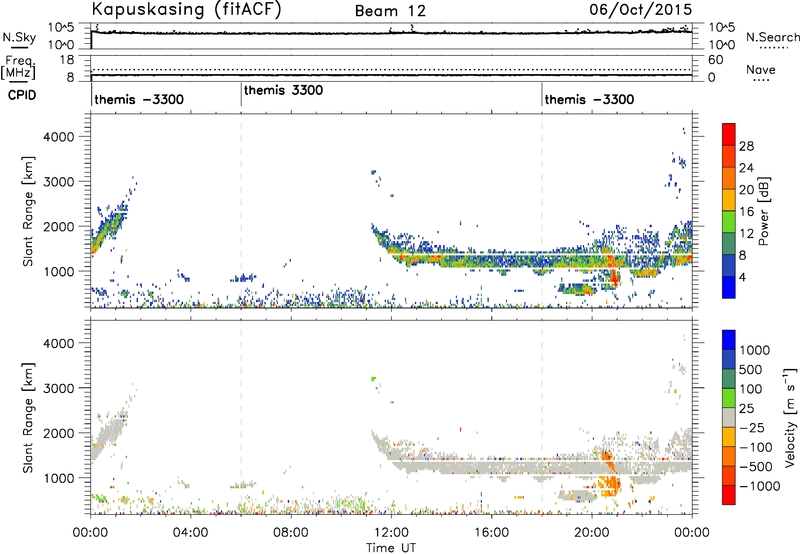Screen dimensions: 800x554
Task: Click the 16:00 time axis label
Action: pyautogui.click(x=491, y=533)
